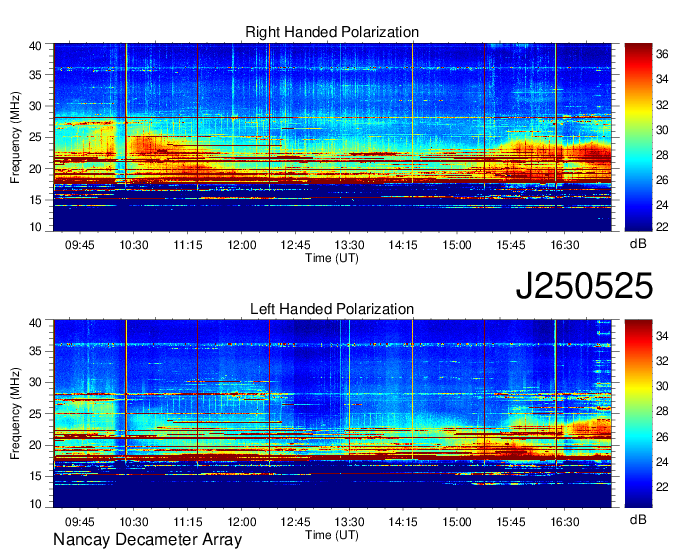Screen dimensions: 680x552
Task: Click the 20 MHz tick of the left-handed plot
Action: 35,445
